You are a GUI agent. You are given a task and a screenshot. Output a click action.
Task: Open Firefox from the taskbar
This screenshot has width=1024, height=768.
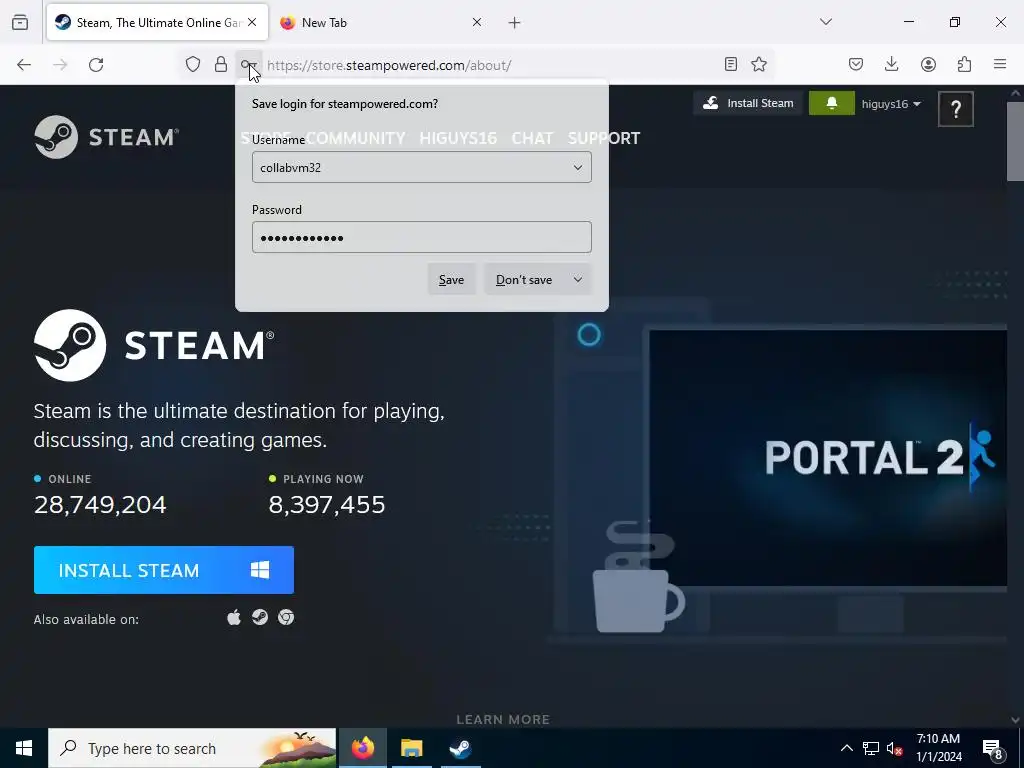(362, 748)
